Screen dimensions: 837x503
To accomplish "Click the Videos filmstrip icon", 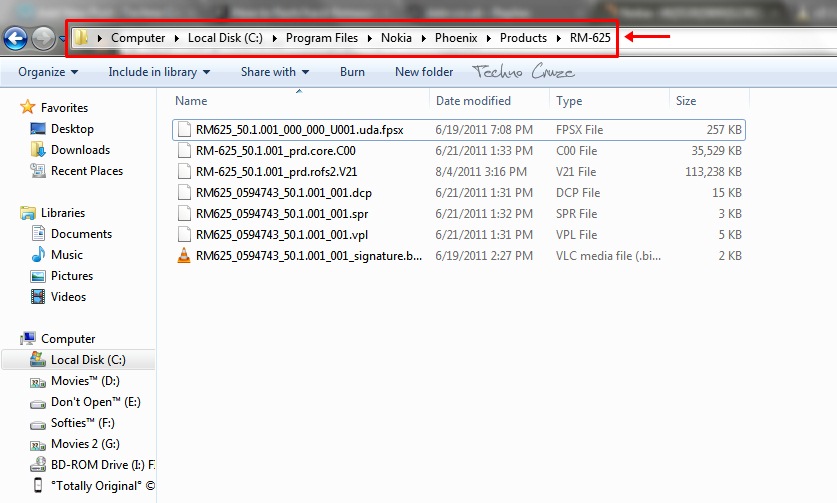I will point(38,297).
